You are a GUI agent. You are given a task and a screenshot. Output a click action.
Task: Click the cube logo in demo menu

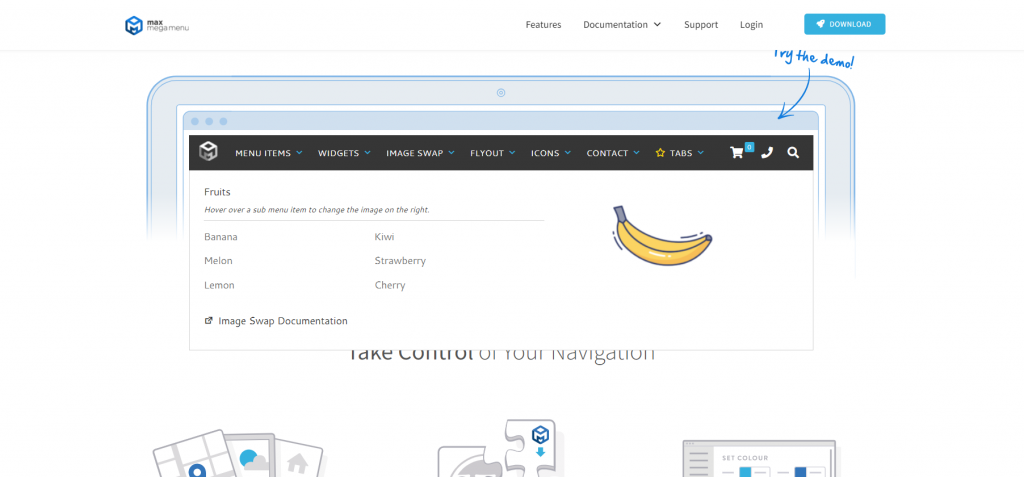208,152
